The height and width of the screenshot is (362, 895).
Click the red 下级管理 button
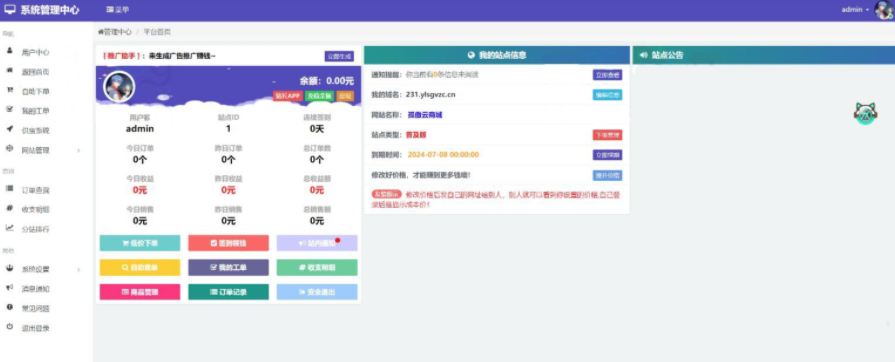[x=607, y=135]
